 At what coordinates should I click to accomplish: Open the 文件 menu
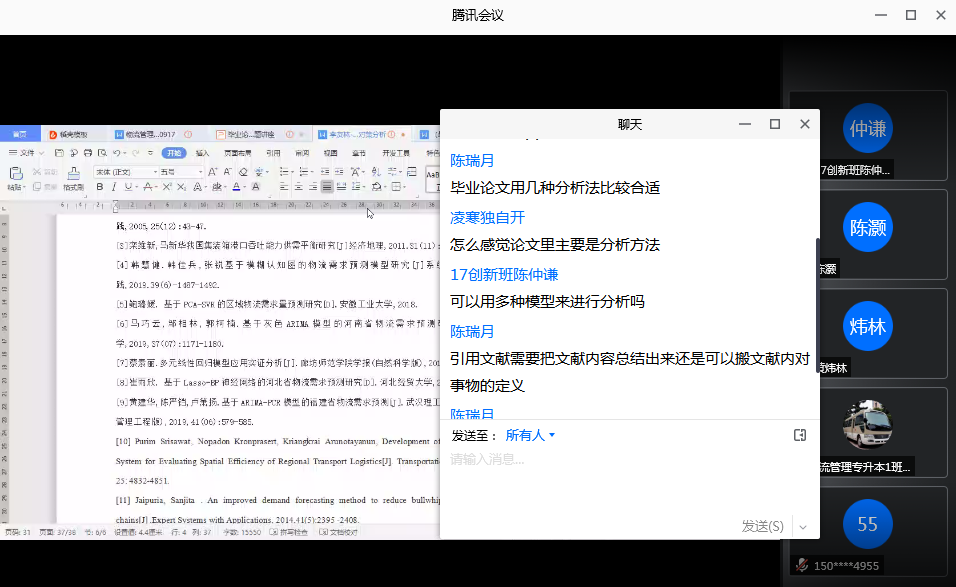tap(27, 153)
